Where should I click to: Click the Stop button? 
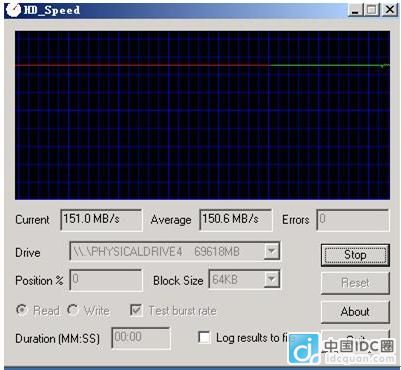click(x=355, y=255)
